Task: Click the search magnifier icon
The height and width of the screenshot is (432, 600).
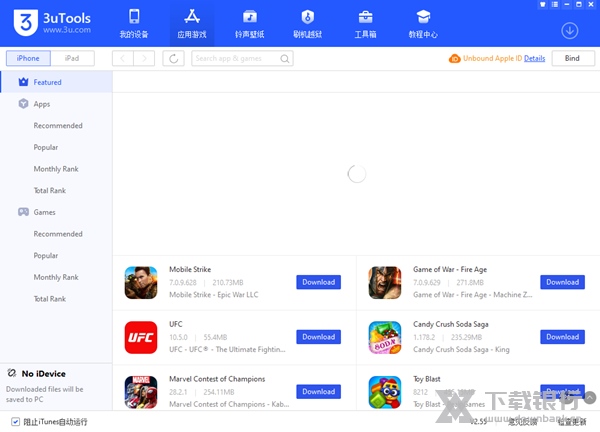Action: 284,59
